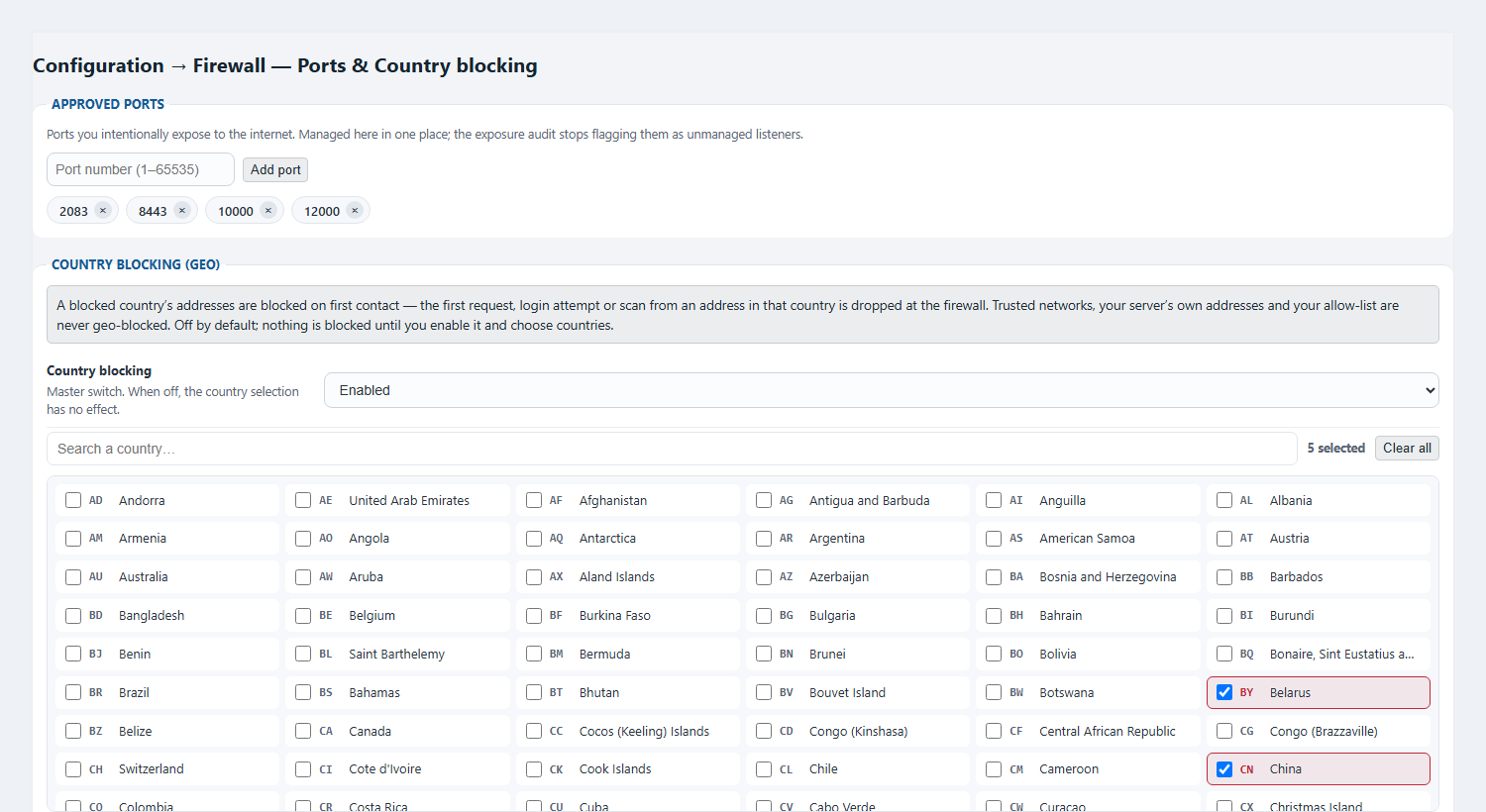
Task: Select the Cote d'Ivoire checkbox
Action: 303,768
